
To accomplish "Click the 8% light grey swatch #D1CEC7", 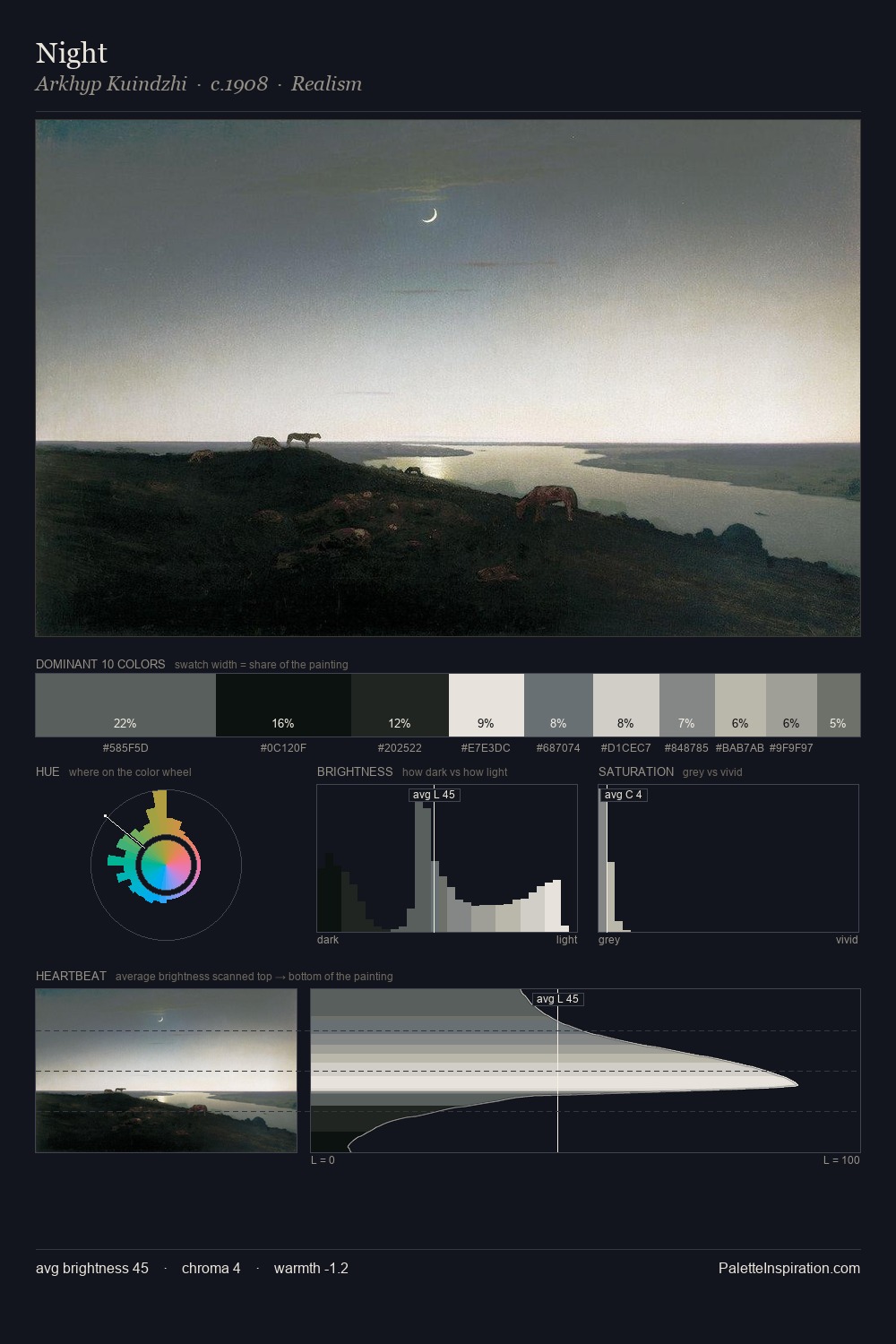I will (x=626, y=705).
